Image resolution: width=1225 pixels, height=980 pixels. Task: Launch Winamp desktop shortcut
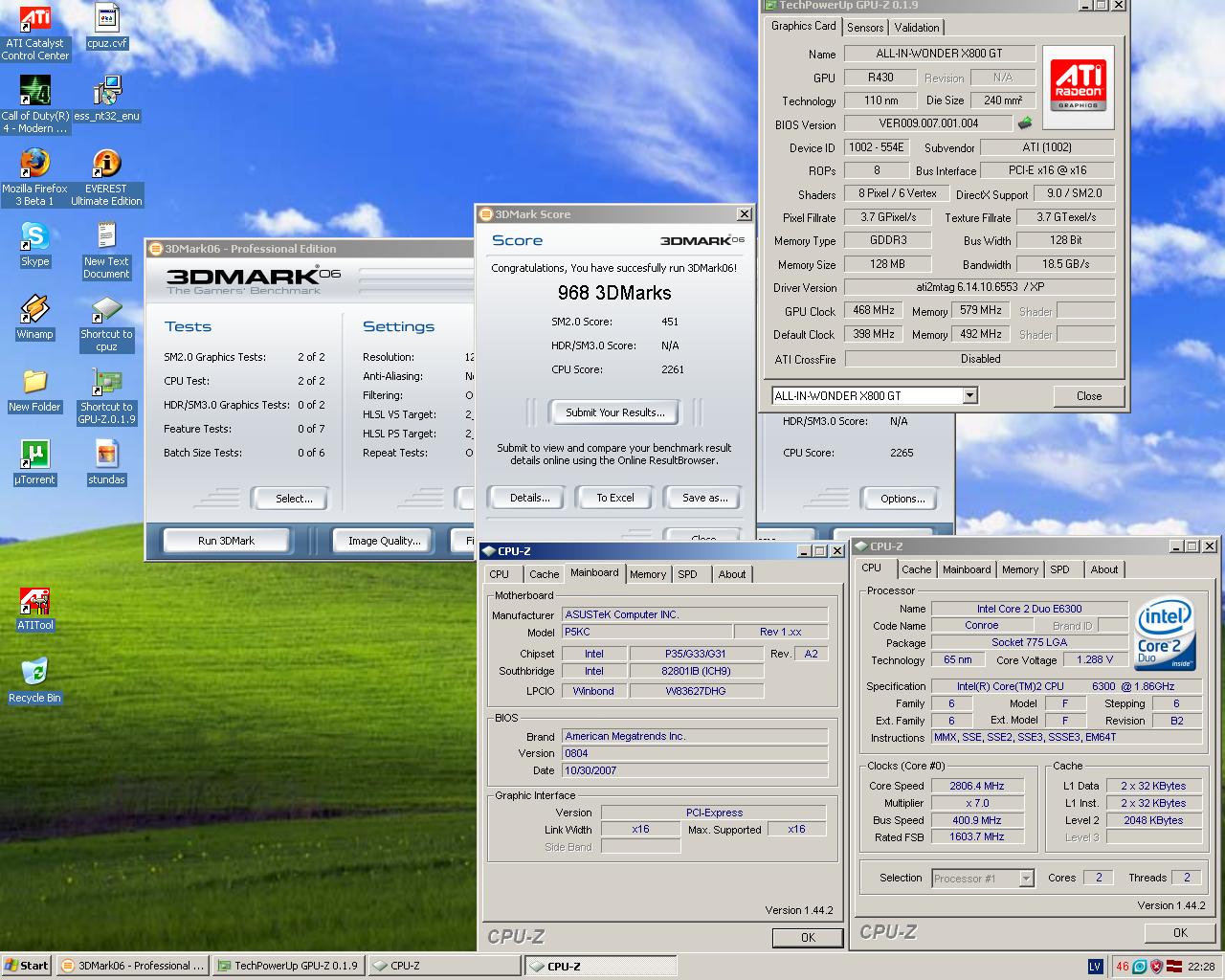click(x=35, y=318)
